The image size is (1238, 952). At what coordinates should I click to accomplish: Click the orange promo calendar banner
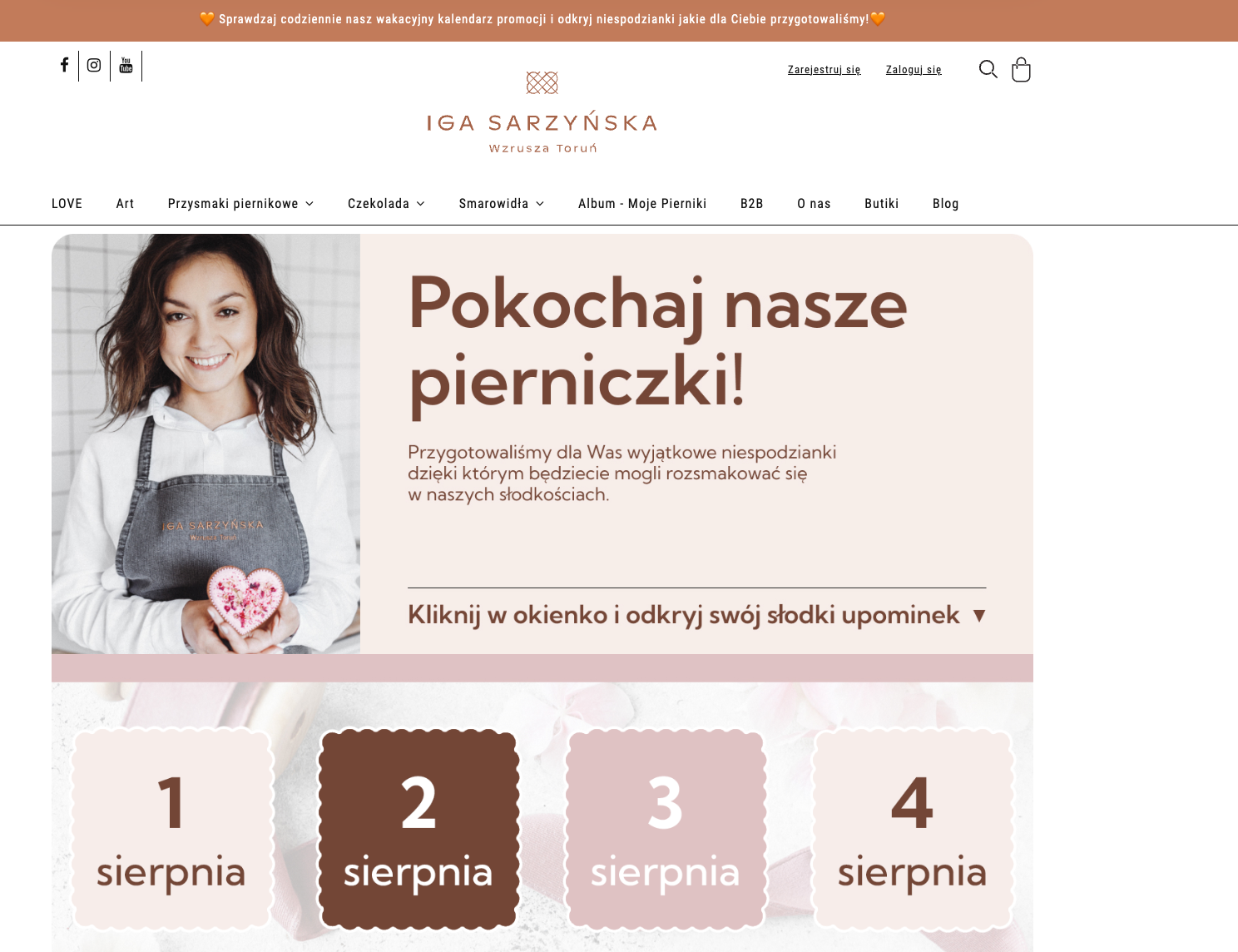tap(543, 19)
